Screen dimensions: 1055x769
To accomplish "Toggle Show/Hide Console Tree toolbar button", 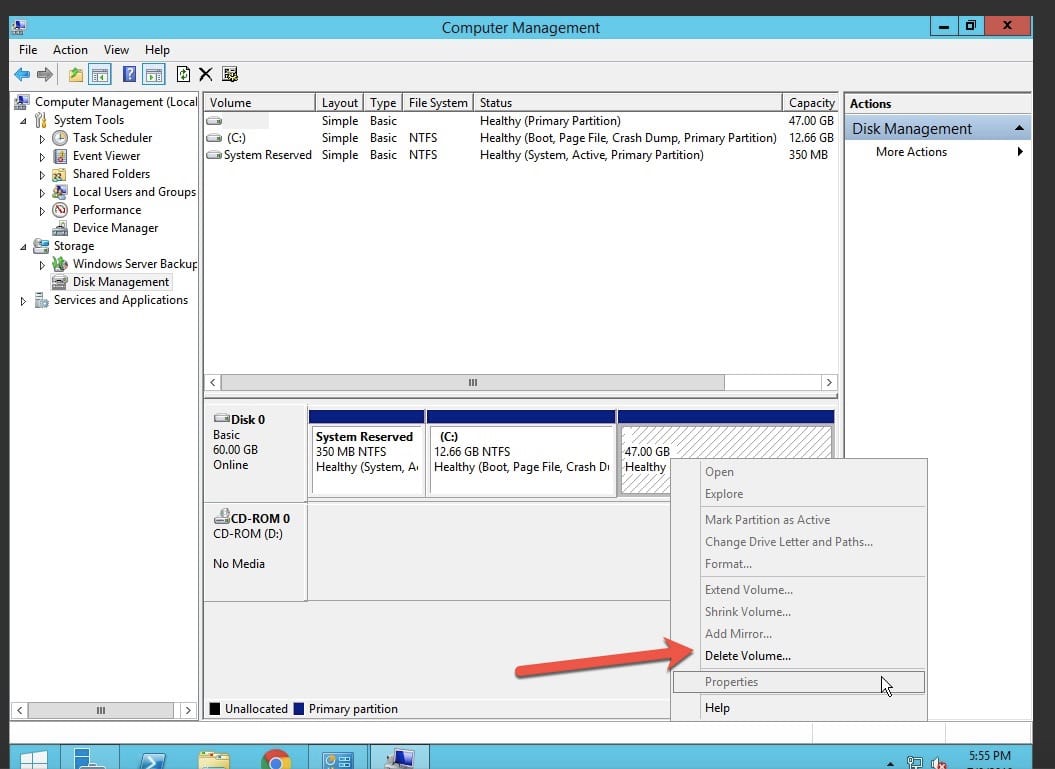I will click(100, 74).
